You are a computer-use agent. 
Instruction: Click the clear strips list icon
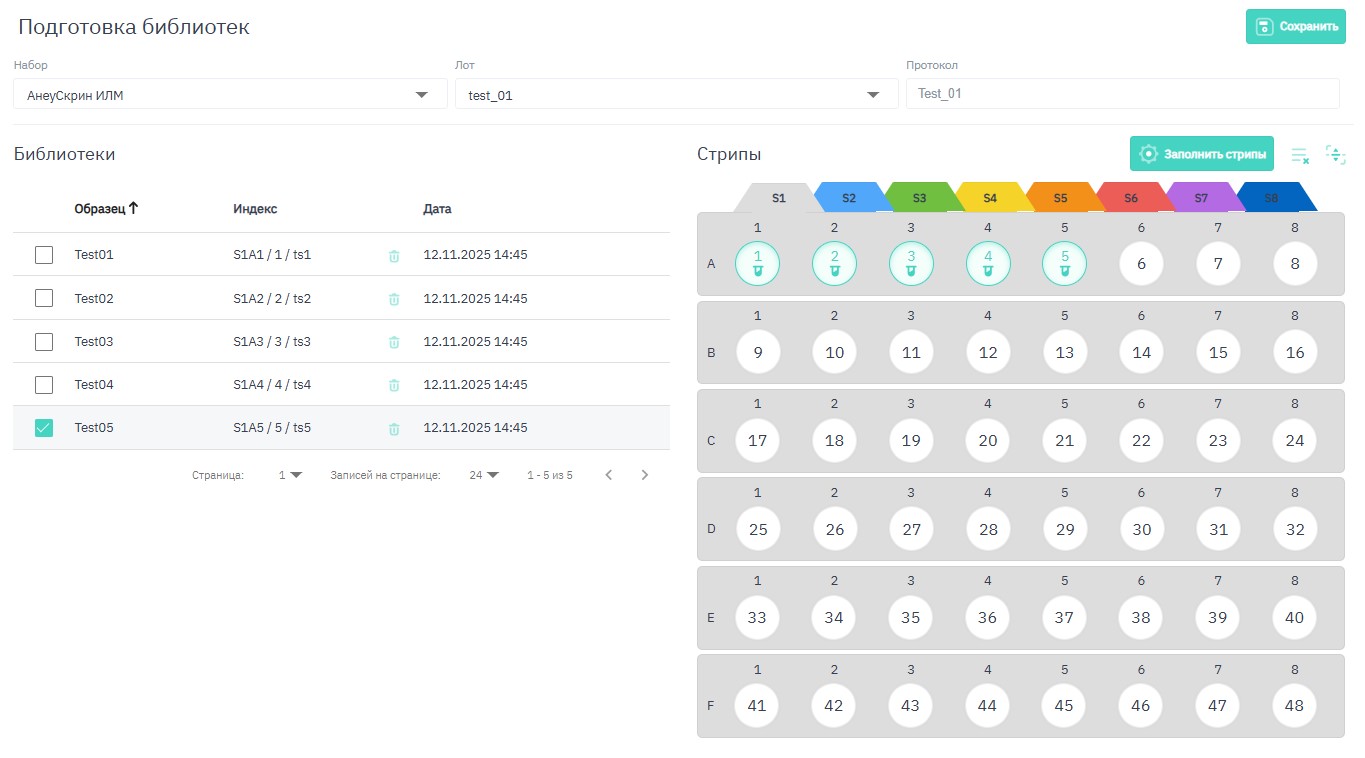coord(1299,155)
